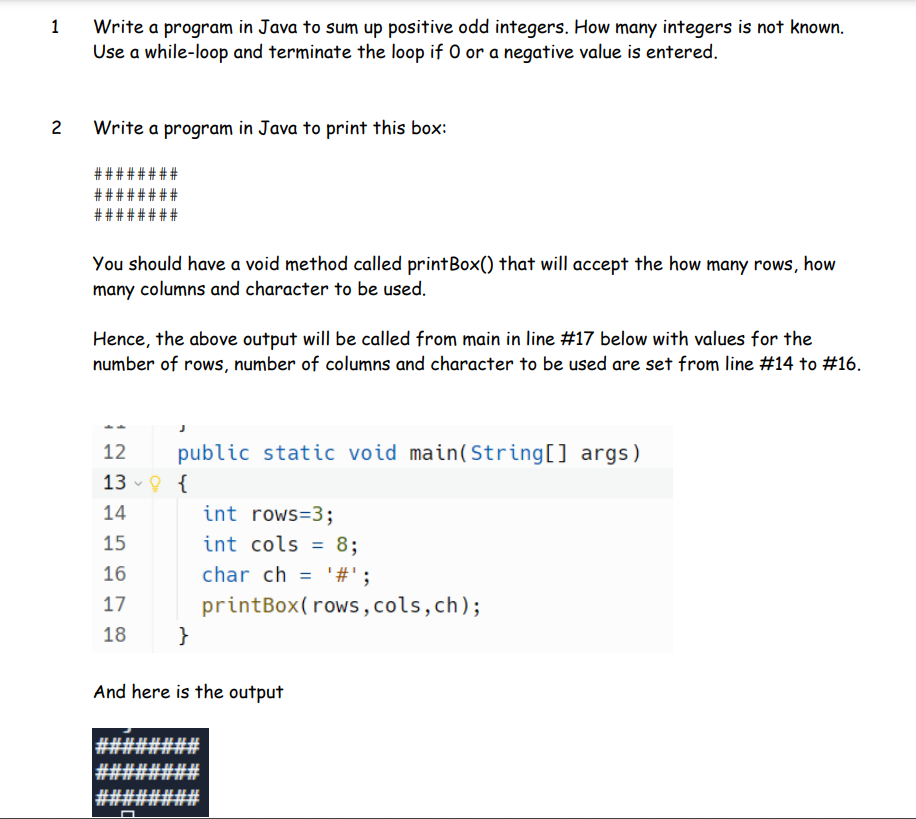Click the yellow lightbulb intention icon

[x=153, y=482]
